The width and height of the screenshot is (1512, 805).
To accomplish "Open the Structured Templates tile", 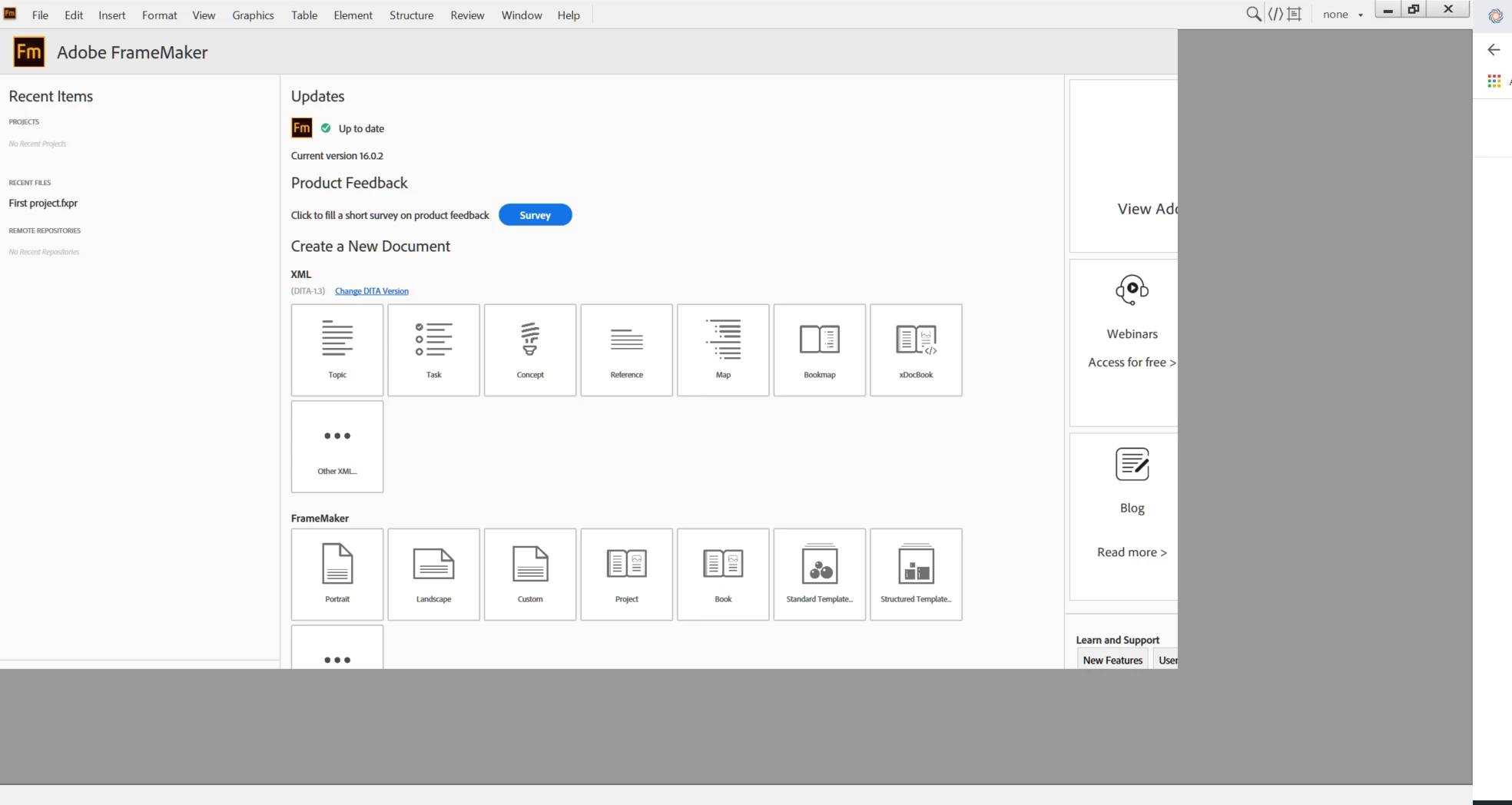I will (x=916, y=575).
